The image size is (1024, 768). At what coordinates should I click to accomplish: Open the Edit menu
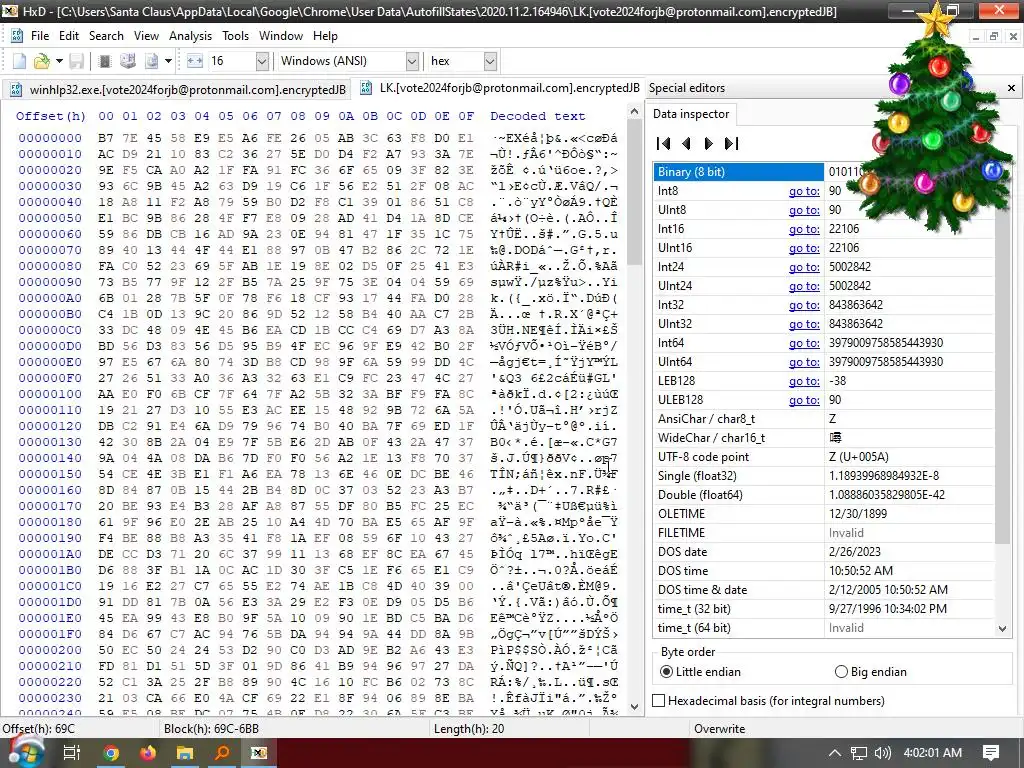[69, 36]
